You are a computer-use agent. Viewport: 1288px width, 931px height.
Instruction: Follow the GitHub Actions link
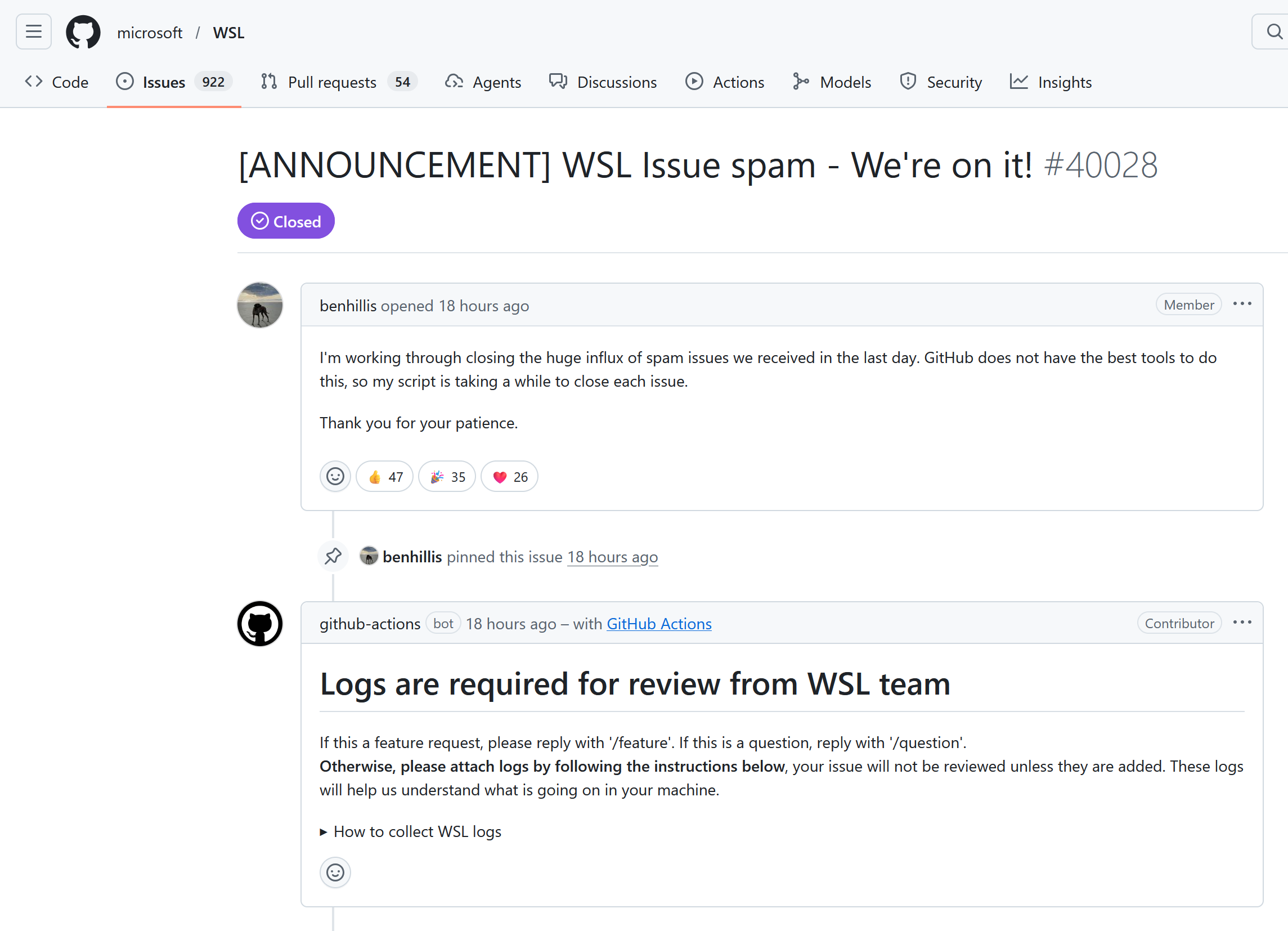point(659,624)
